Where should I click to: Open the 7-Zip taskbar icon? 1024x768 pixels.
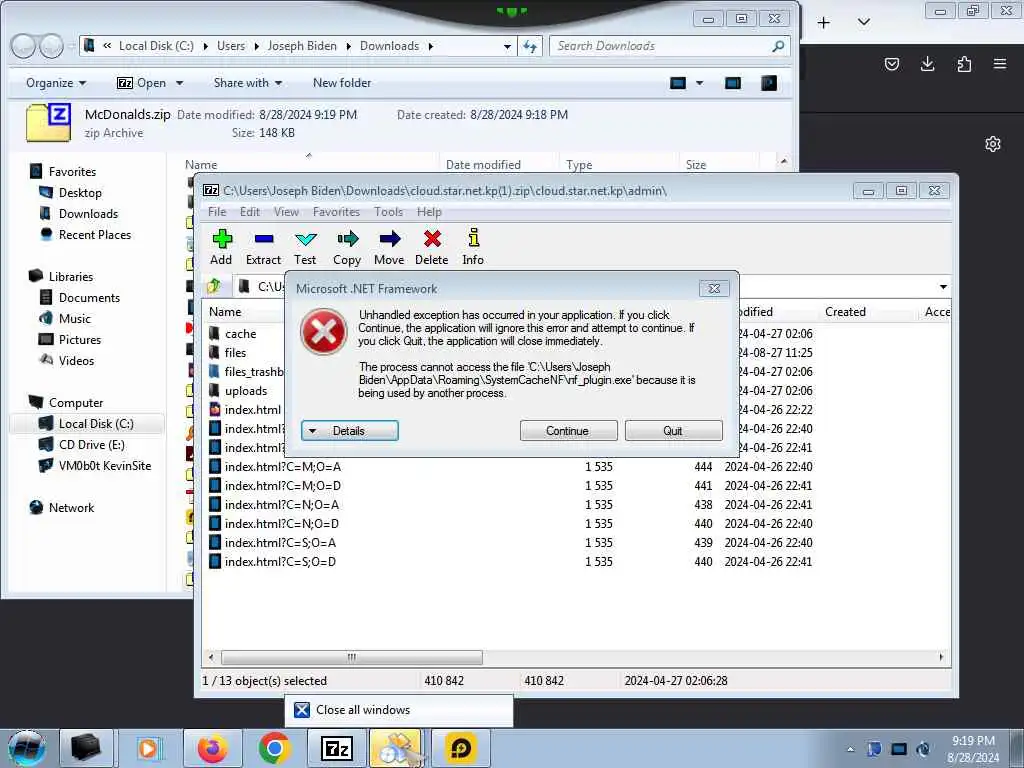(x=337, y=748)
